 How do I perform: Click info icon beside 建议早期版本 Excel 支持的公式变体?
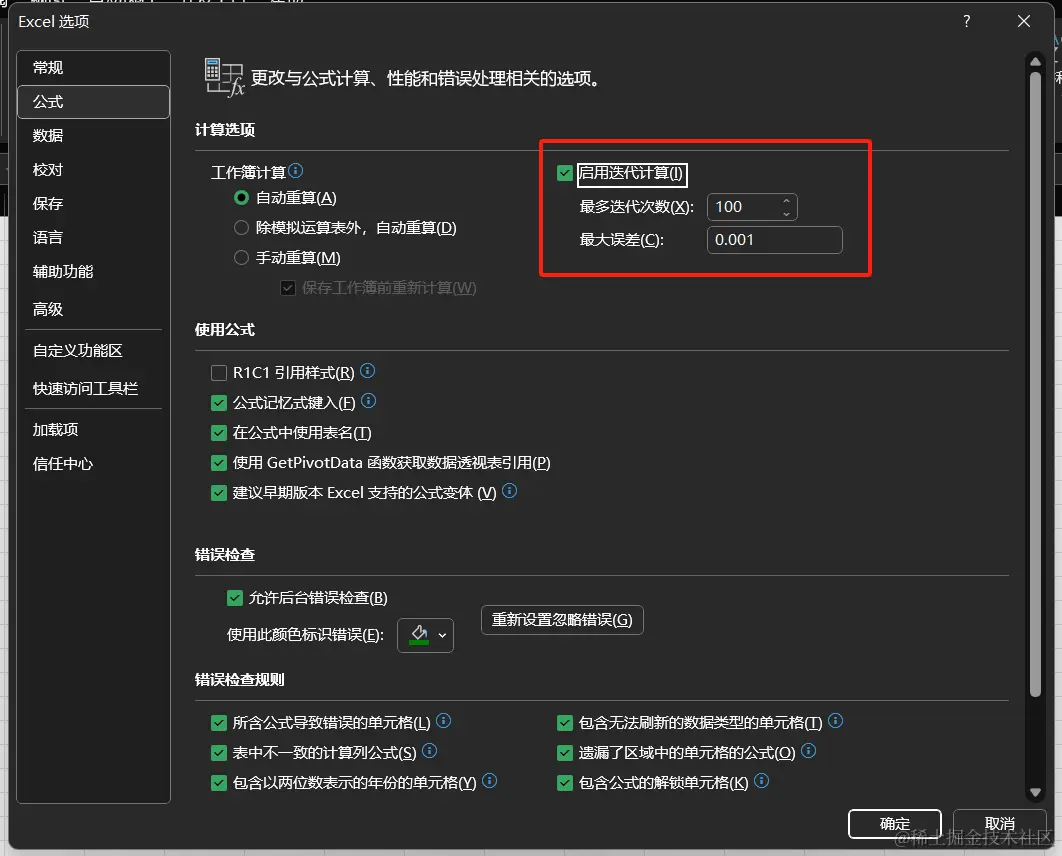click(510, 491)
